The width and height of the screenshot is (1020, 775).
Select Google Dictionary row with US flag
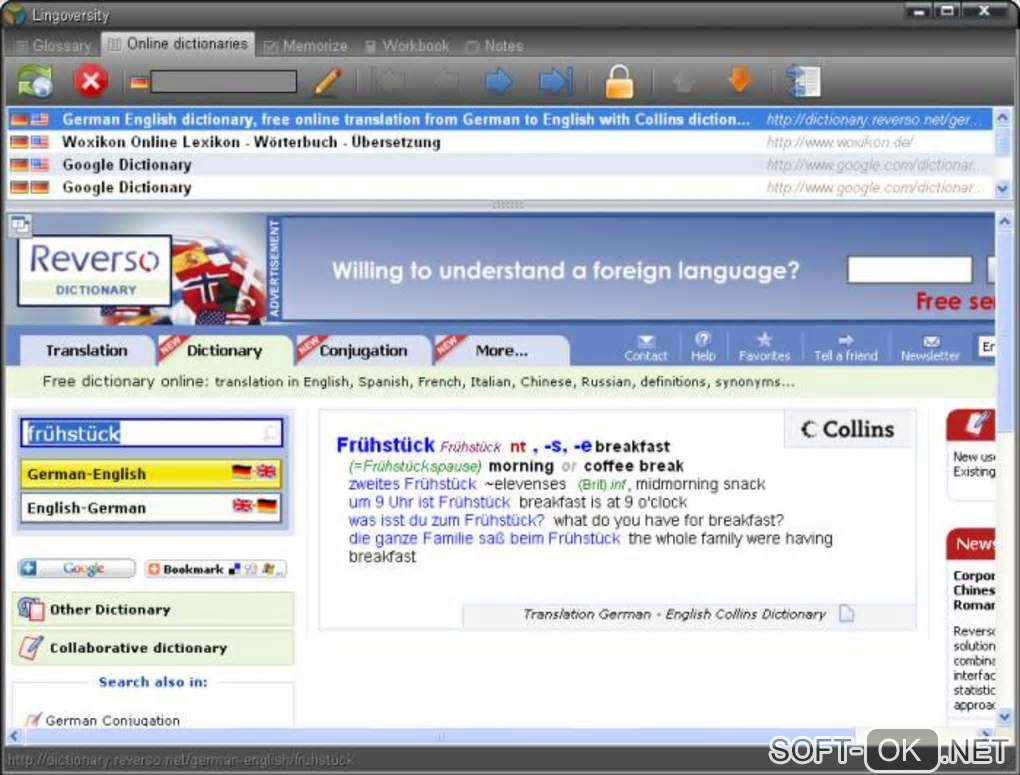pyautogui.click(x=500, y=165)
